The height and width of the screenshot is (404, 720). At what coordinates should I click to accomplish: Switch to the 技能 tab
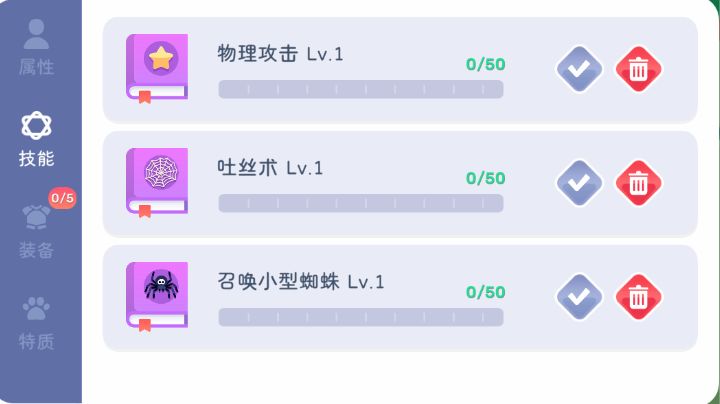point(36,140)
